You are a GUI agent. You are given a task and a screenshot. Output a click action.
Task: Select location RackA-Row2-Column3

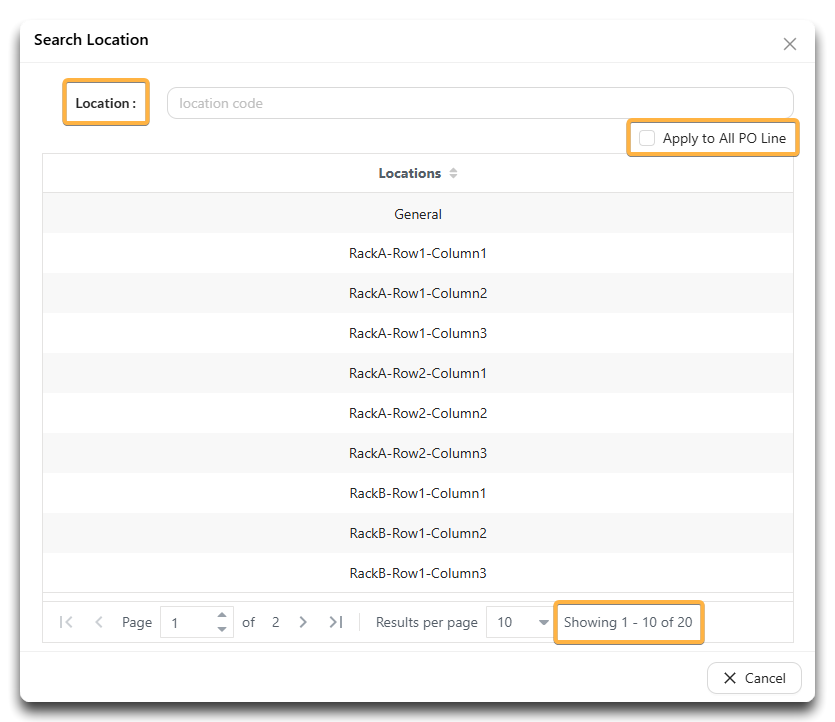click(x=418, y=453)
